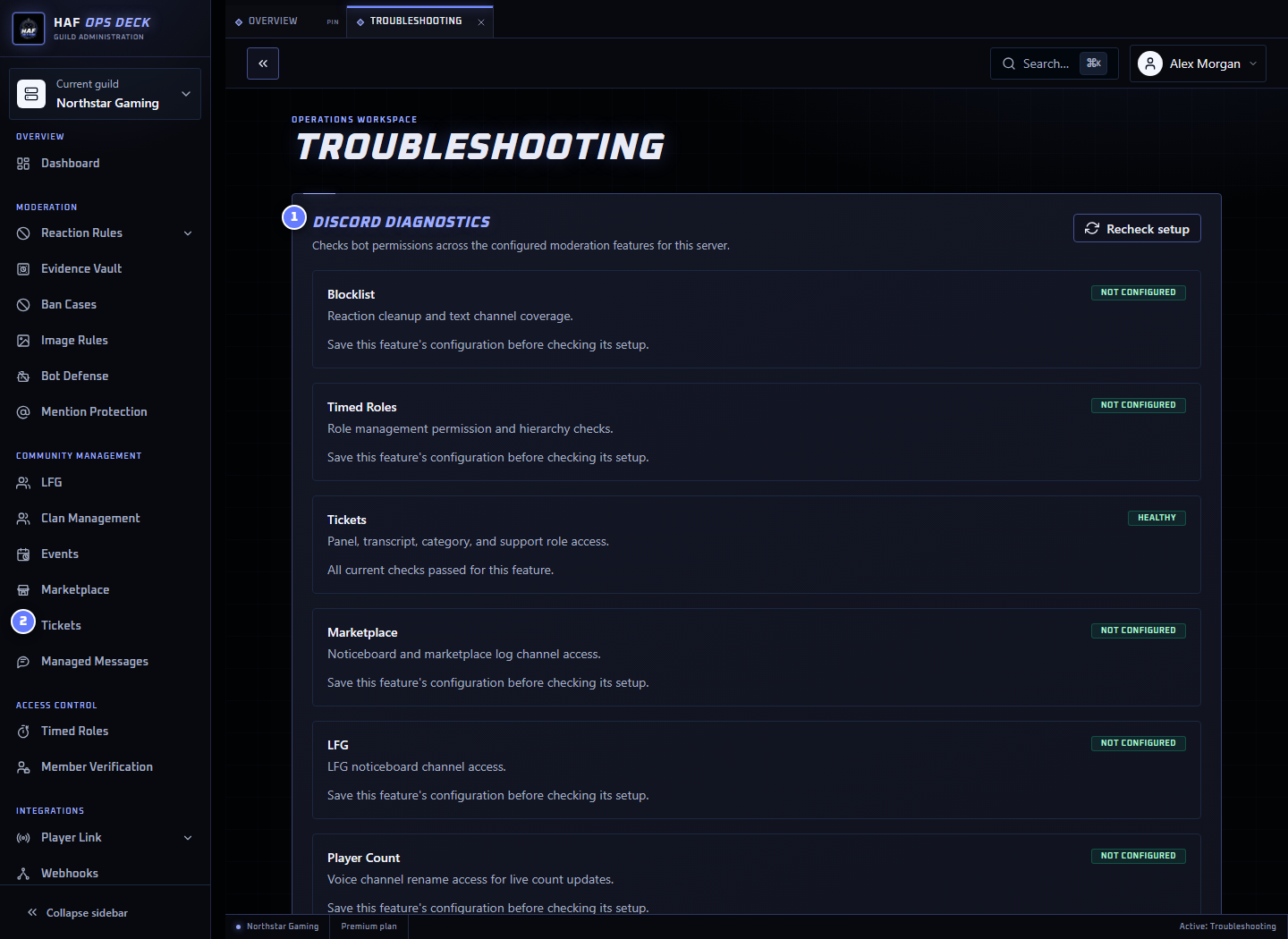The width and height of the screenshot is (1288, 939).
Task: Click the Alex Morgan avatar icon
Action: pos(1150,63)
